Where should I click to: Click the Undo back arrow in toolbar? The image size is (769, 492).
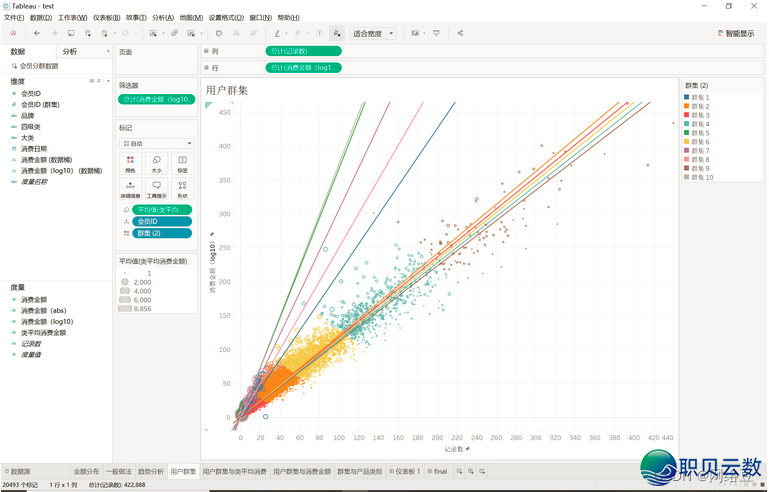[x=37, y=33]
